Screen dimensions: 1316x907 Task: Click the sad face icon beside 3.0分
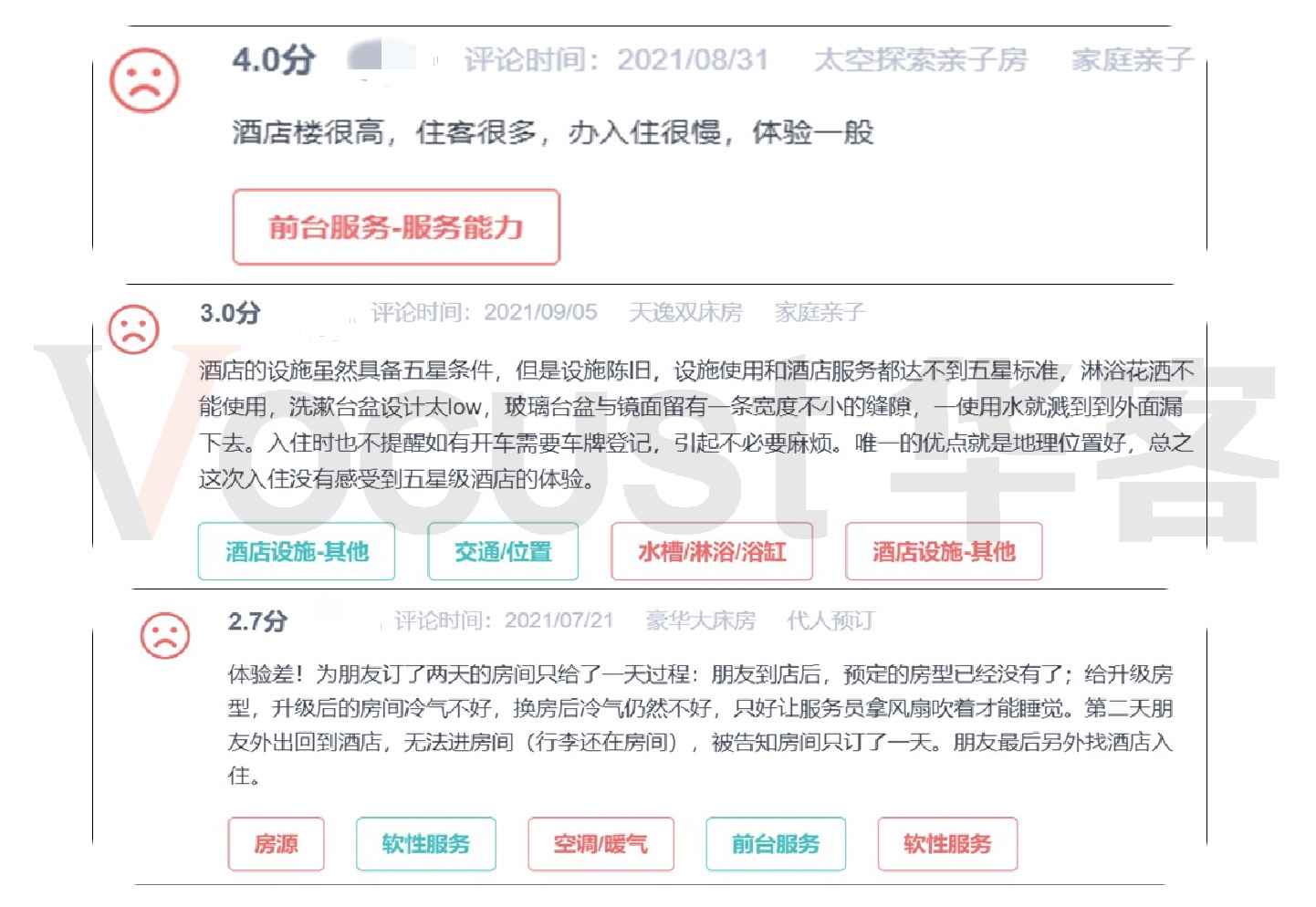[x=133, y=329]
